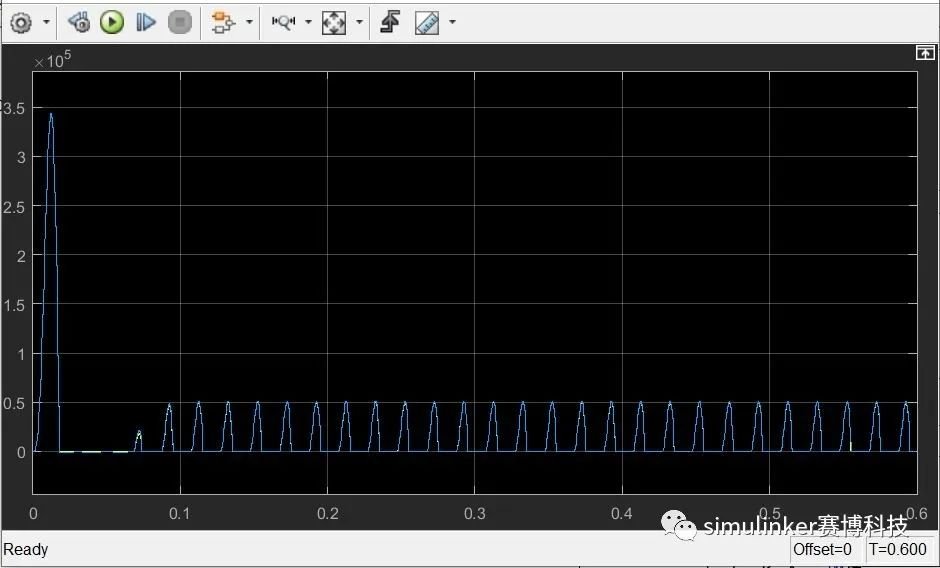The image size is (940, 568).
Task: Click the Offset=0 status field
Action: point(822,549)
